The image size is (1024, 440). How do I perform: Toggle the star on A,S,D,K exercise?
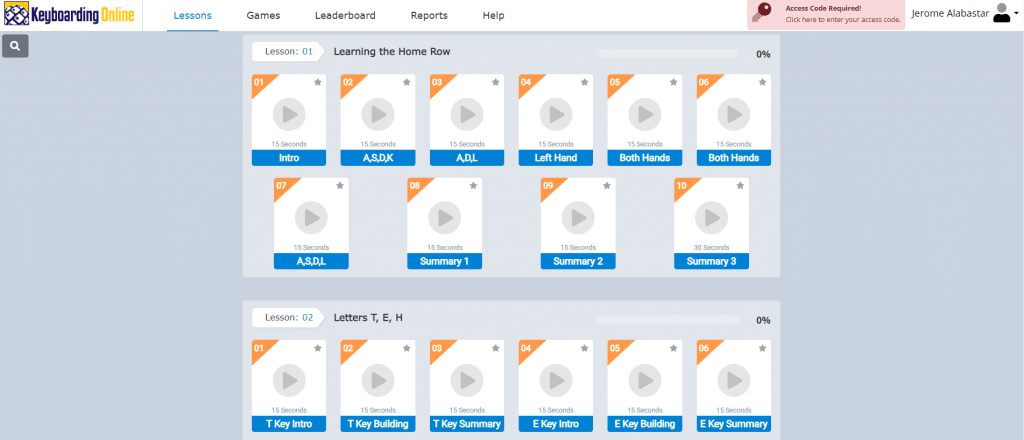tap(407, 82)
